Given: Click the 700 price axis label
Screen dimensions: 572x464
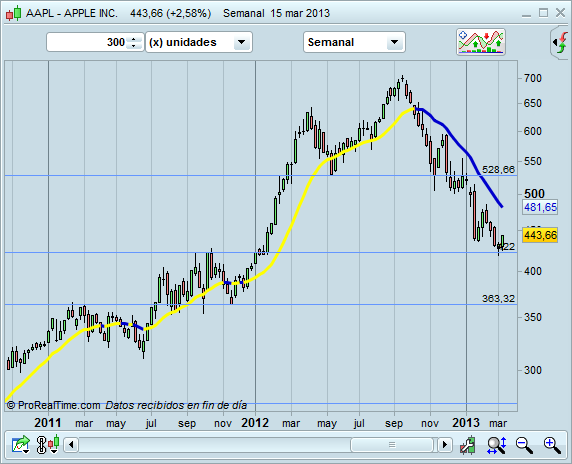Looking at the screenshot, I should [533, 78].
